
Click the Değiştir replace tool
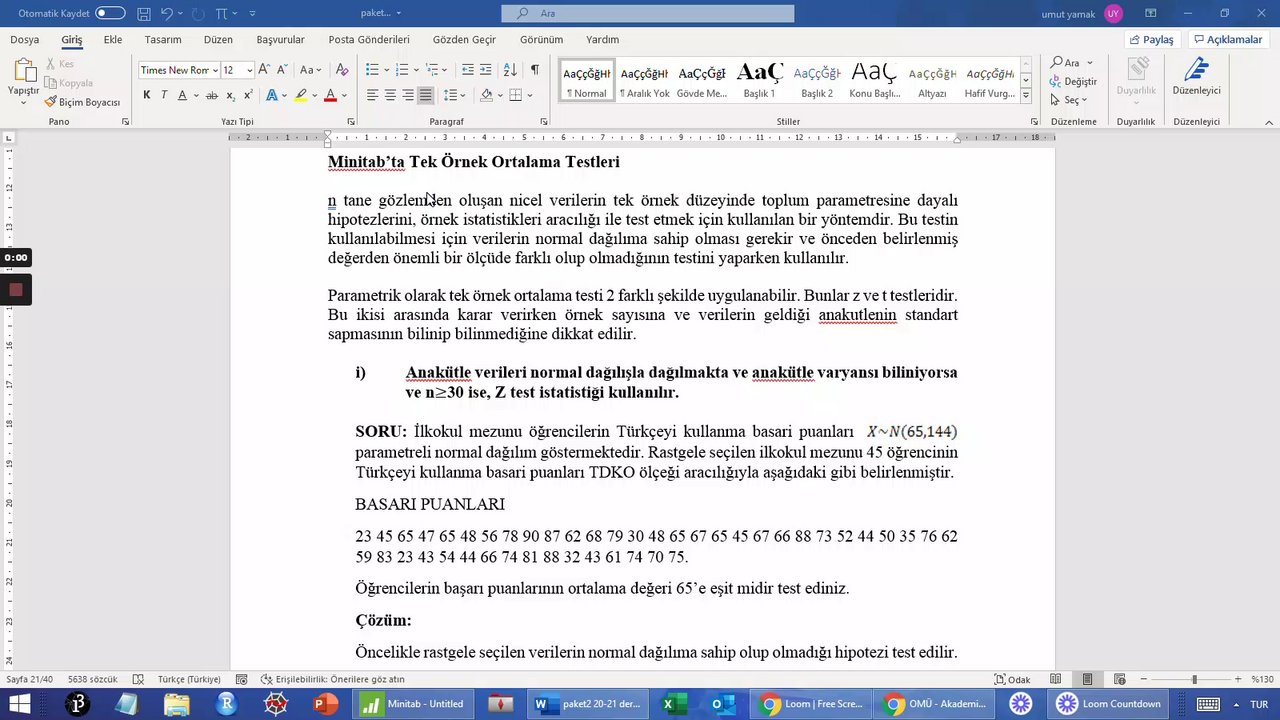[1073, 81]
